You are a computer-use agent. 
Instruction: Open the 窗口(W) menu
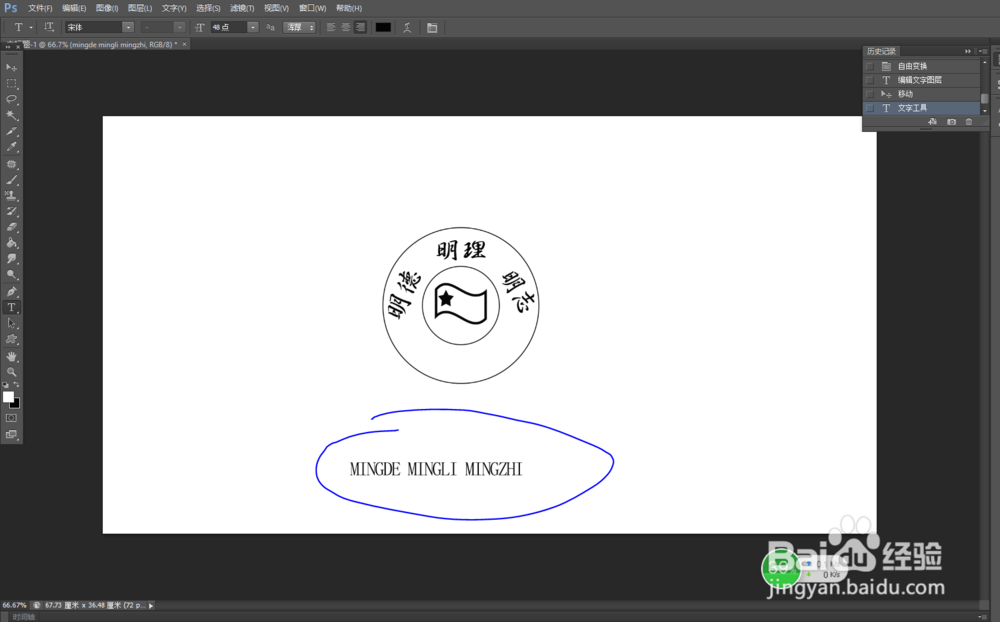tap(312, 8)
